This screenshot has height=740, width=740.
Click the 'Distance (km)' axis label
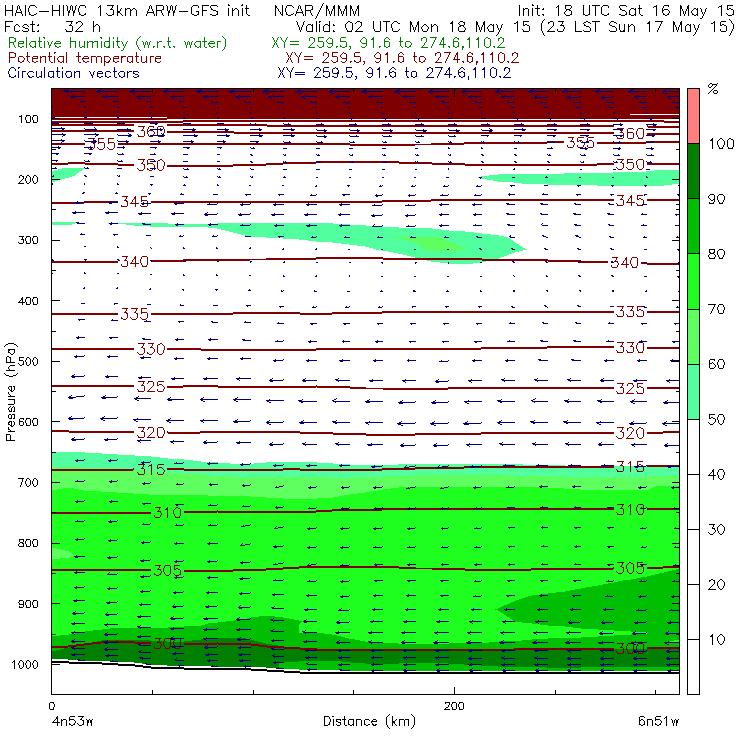[369, 722]
